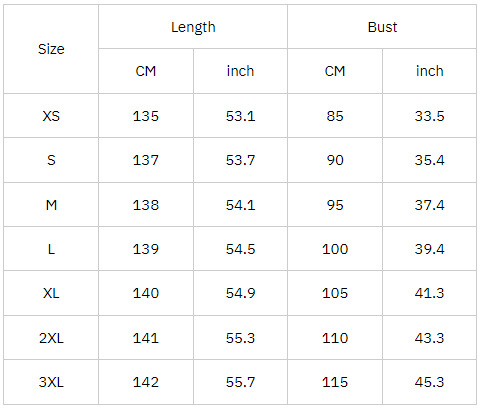Image resolution: width=479 pixels, height=408 pixels.
Task: Click the Bust CM value 95
Action: coord(335,205)
